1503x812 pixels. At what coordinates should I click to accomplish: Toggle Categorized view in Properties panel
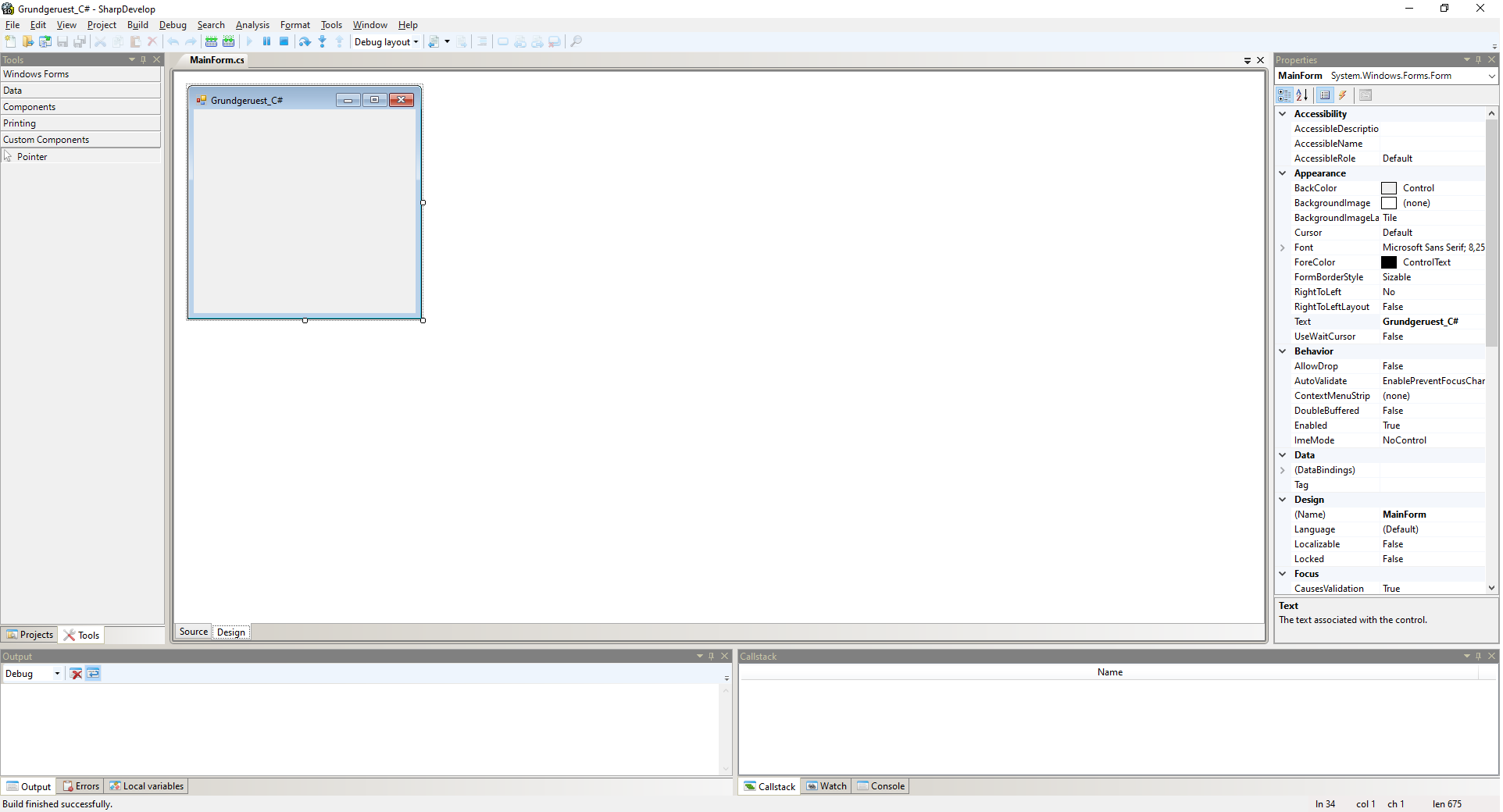(1284, 95)
